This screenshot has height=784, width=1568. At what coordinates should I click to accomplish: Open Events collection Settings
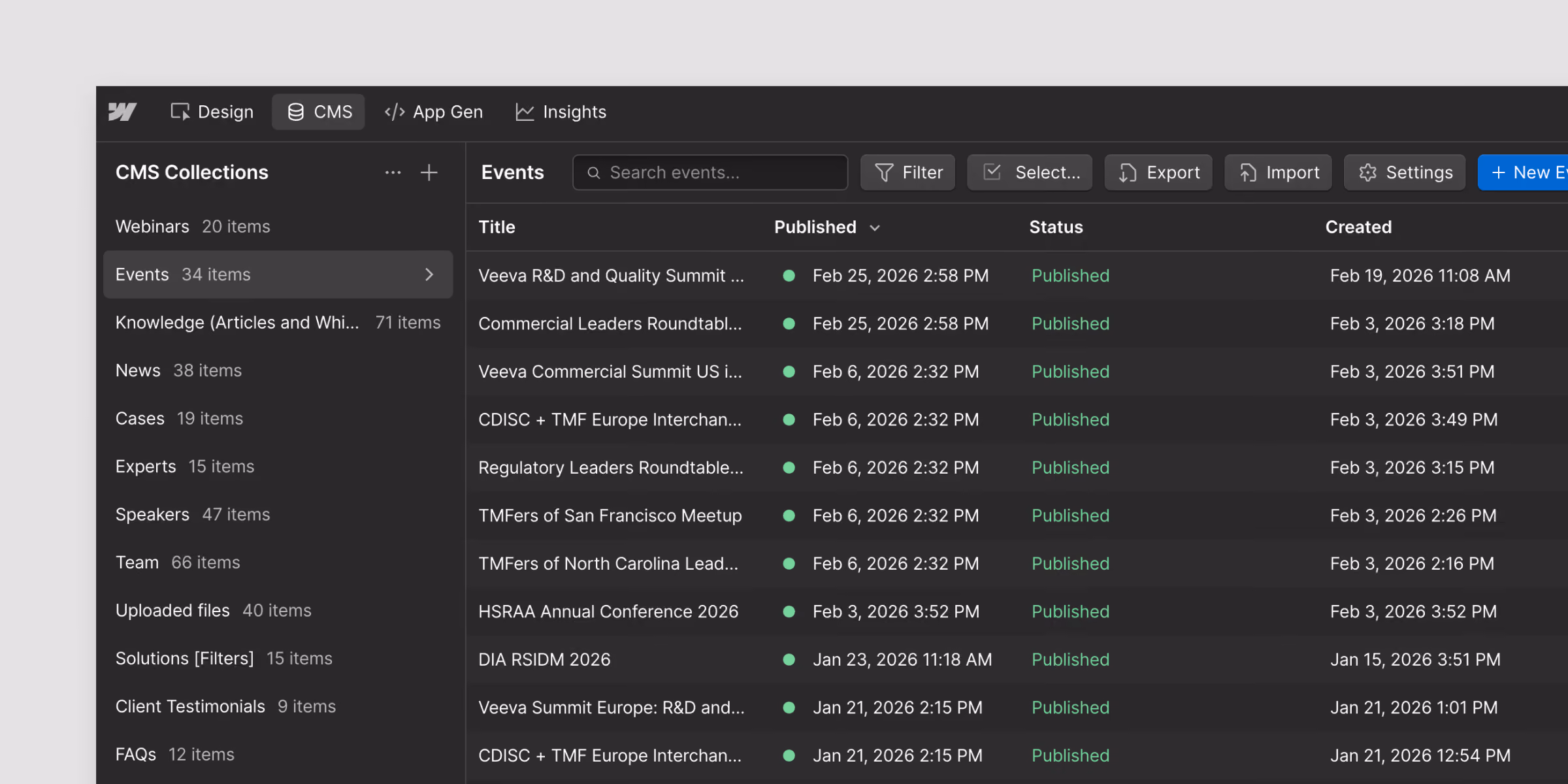click(x=1405, y=172)
